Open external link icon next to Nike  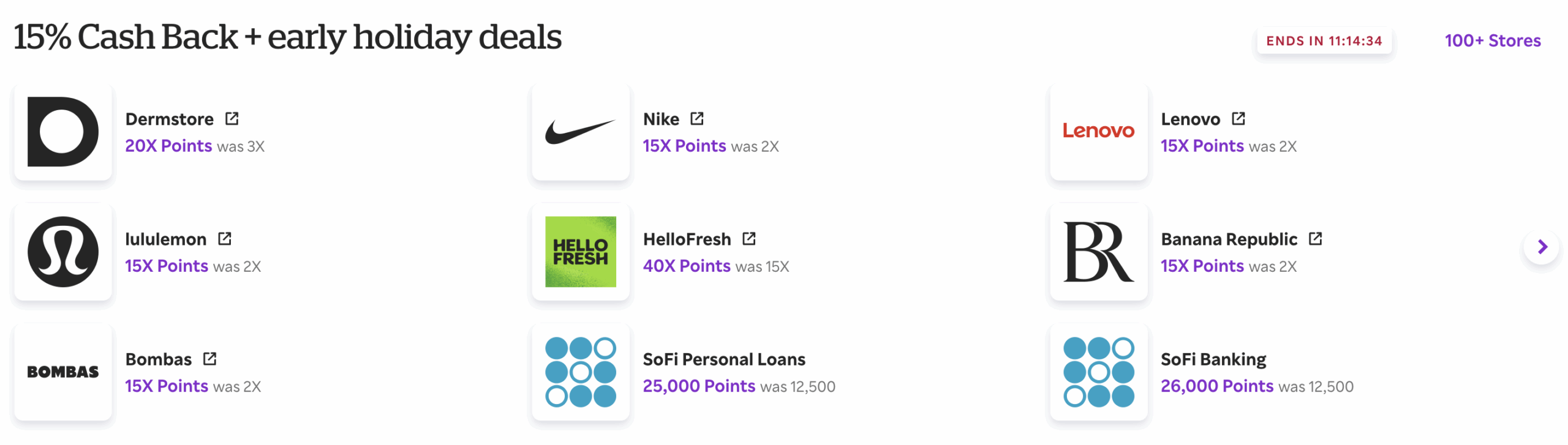click(x=696, y=118)
